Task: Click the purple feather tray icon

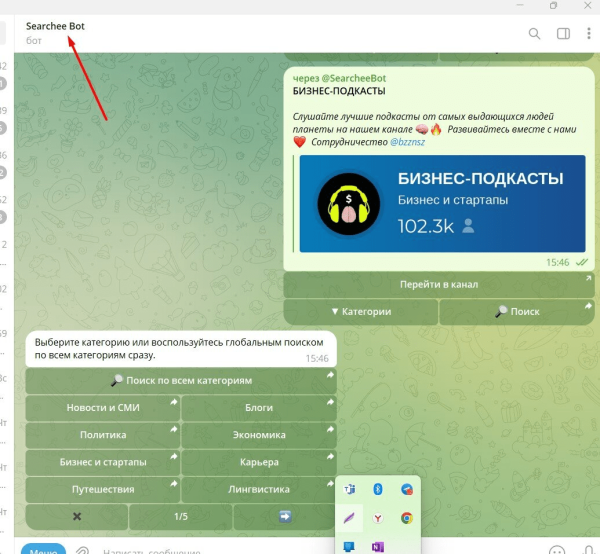Action: (x=350, y=518)
